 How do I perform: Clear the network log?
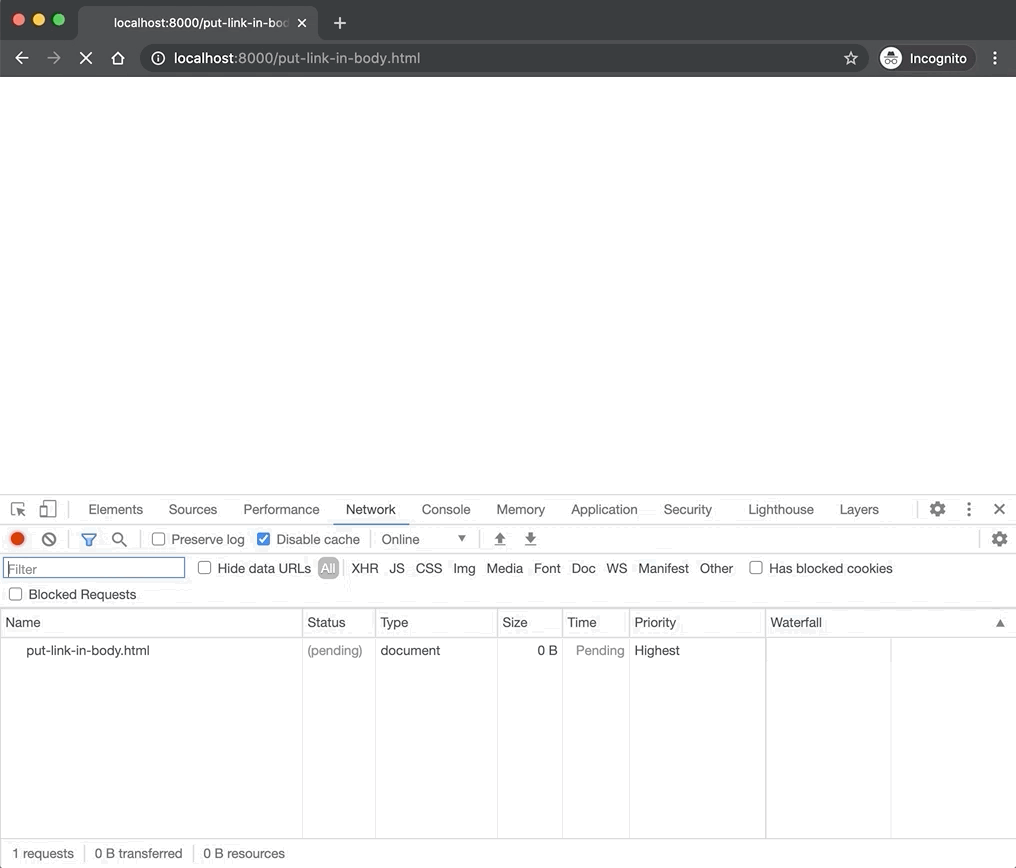49,539
